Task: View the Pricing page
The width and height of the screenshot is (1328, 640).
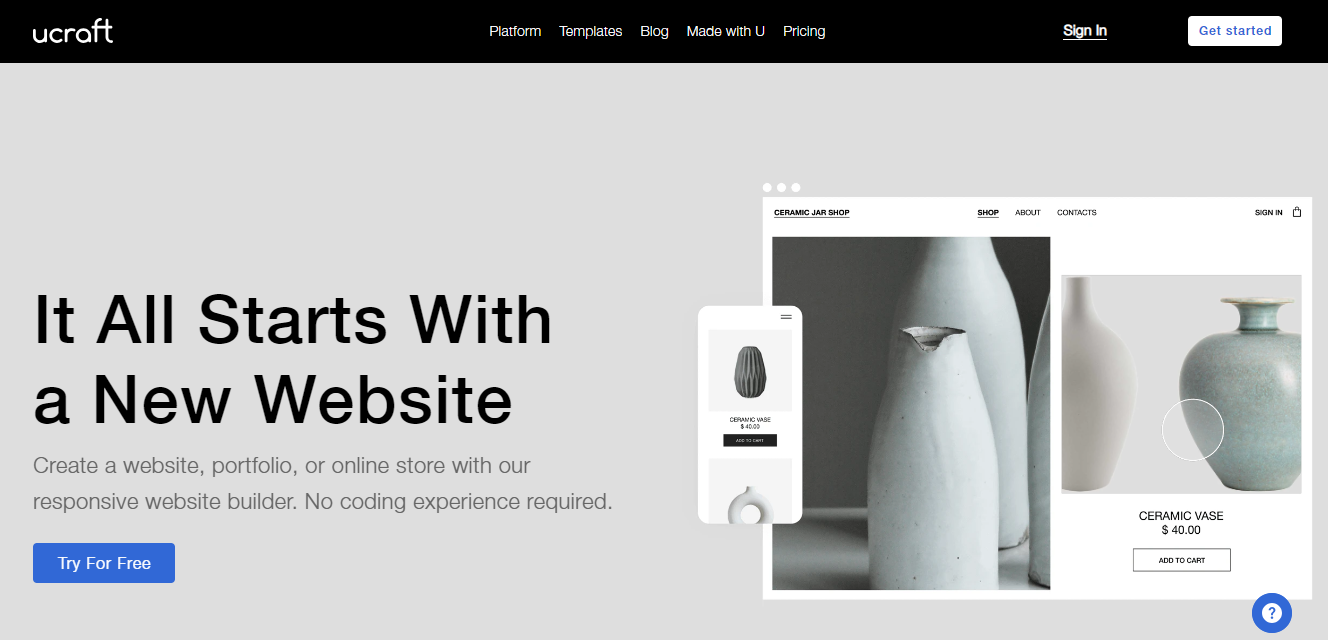Action: click(x=804, y=31)
